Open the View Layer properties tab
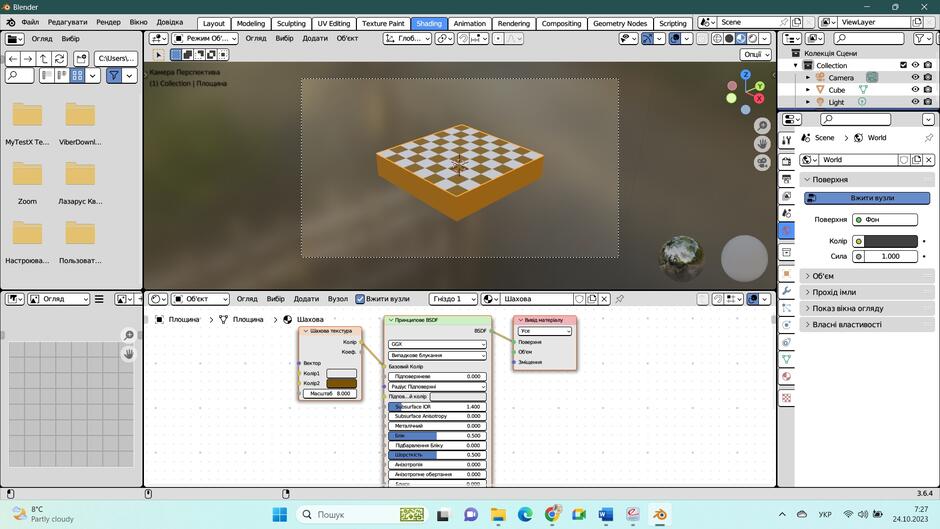This screenshot has height=529, width=940. [x=787, y=196]
